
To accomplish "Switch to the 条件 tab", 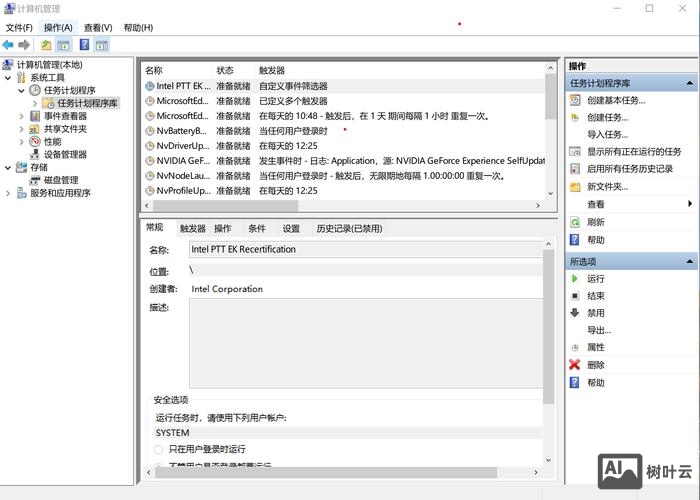I will (x=257, y=229).
